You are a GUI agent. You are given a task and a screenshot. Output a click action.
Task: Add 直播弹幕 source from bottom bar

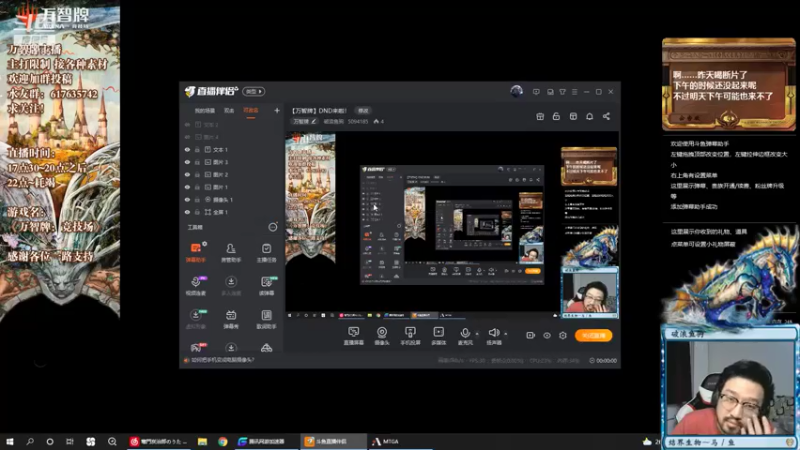point(354,336)
